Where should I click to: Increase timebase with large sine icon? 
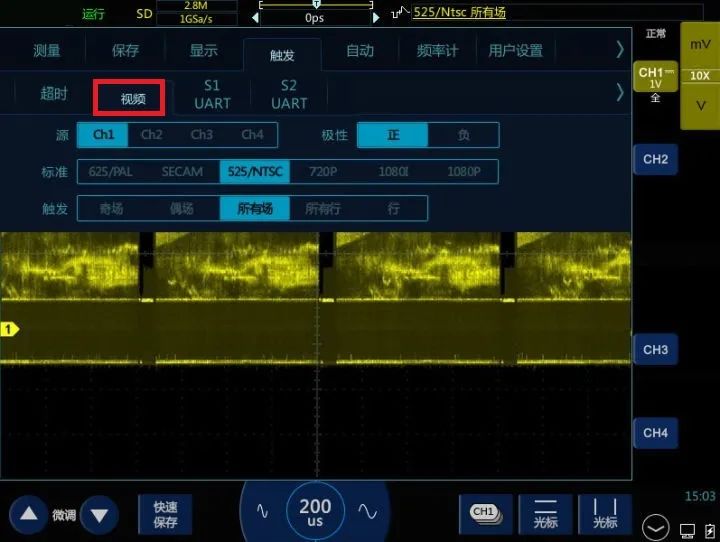coord(367,511)
